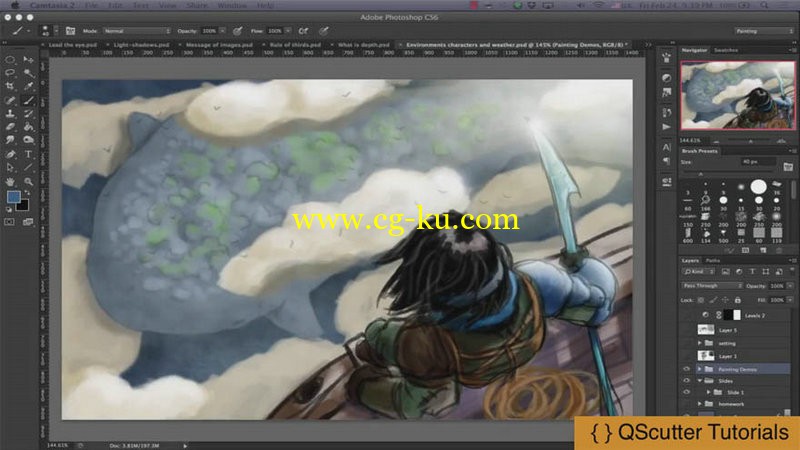Hide the Painting Demos group

tap(686, 369)
